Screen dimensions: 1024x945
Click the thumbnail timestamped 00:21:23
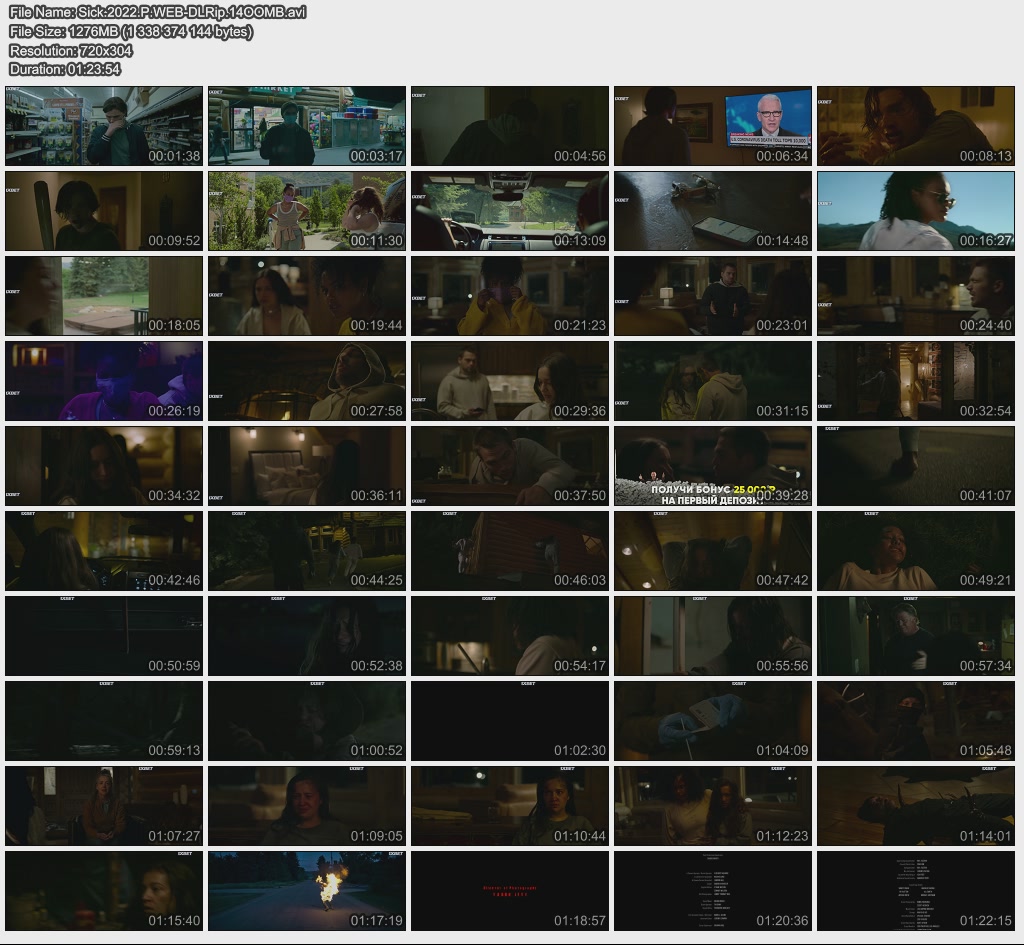(x=510, y=296)
